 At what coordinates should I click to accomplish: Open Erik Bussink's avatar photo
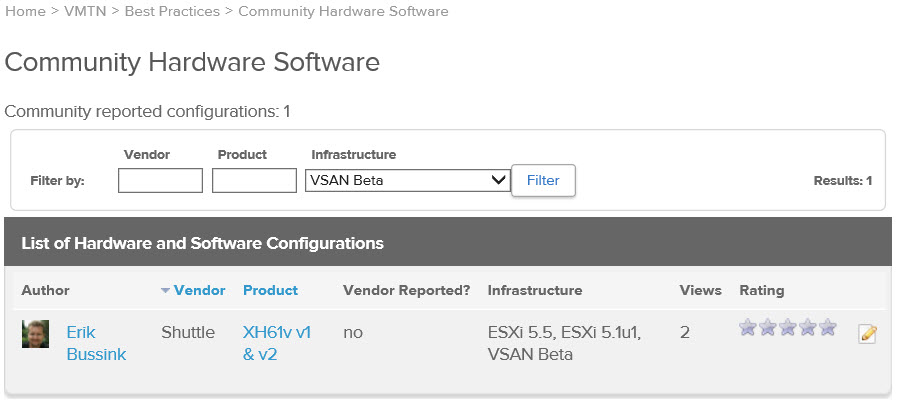coord(35,334)
